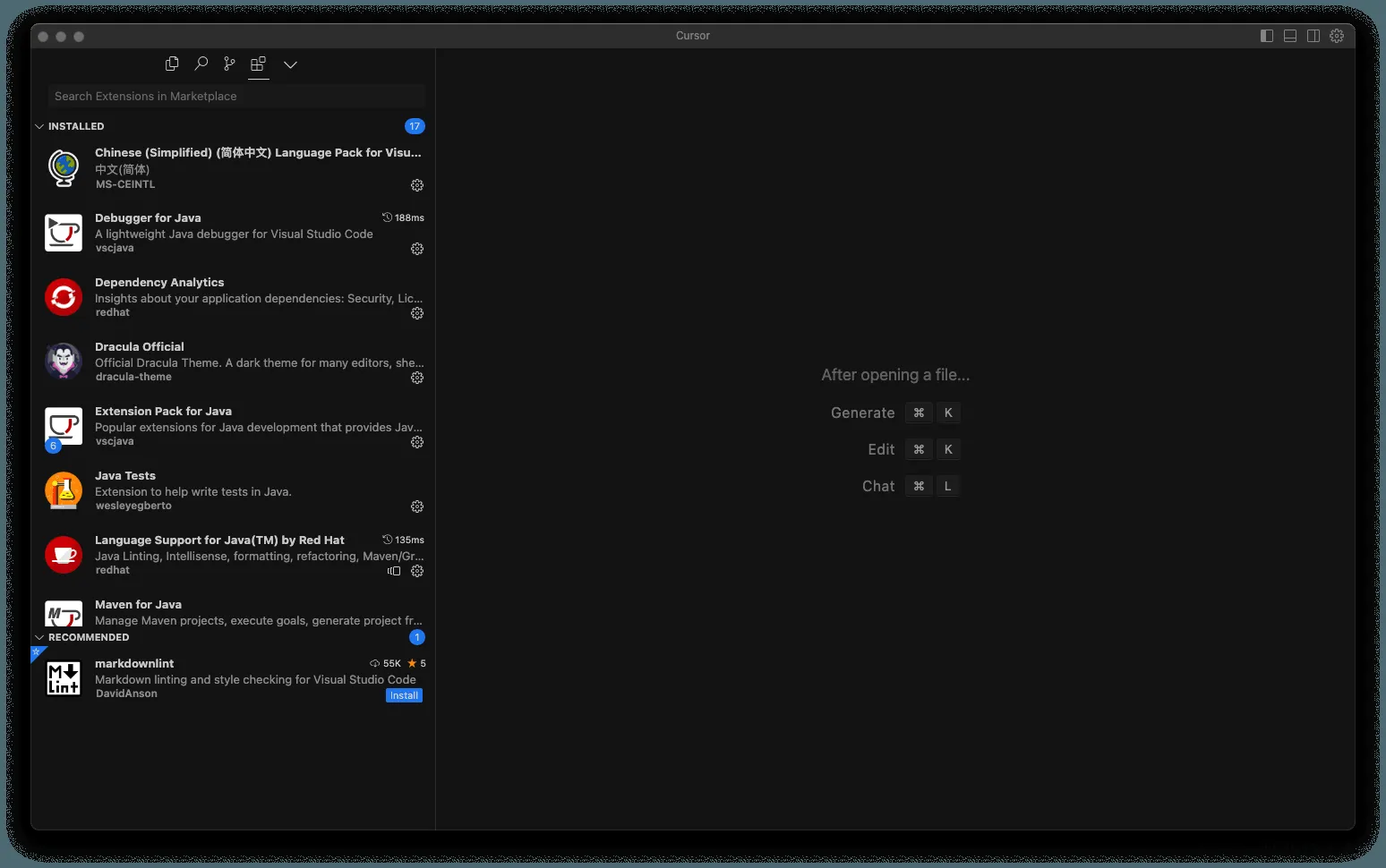This screenshot has height=868, width=1386.
Task: Click the Dracula Official vampire icon
Action: [64, 362]
